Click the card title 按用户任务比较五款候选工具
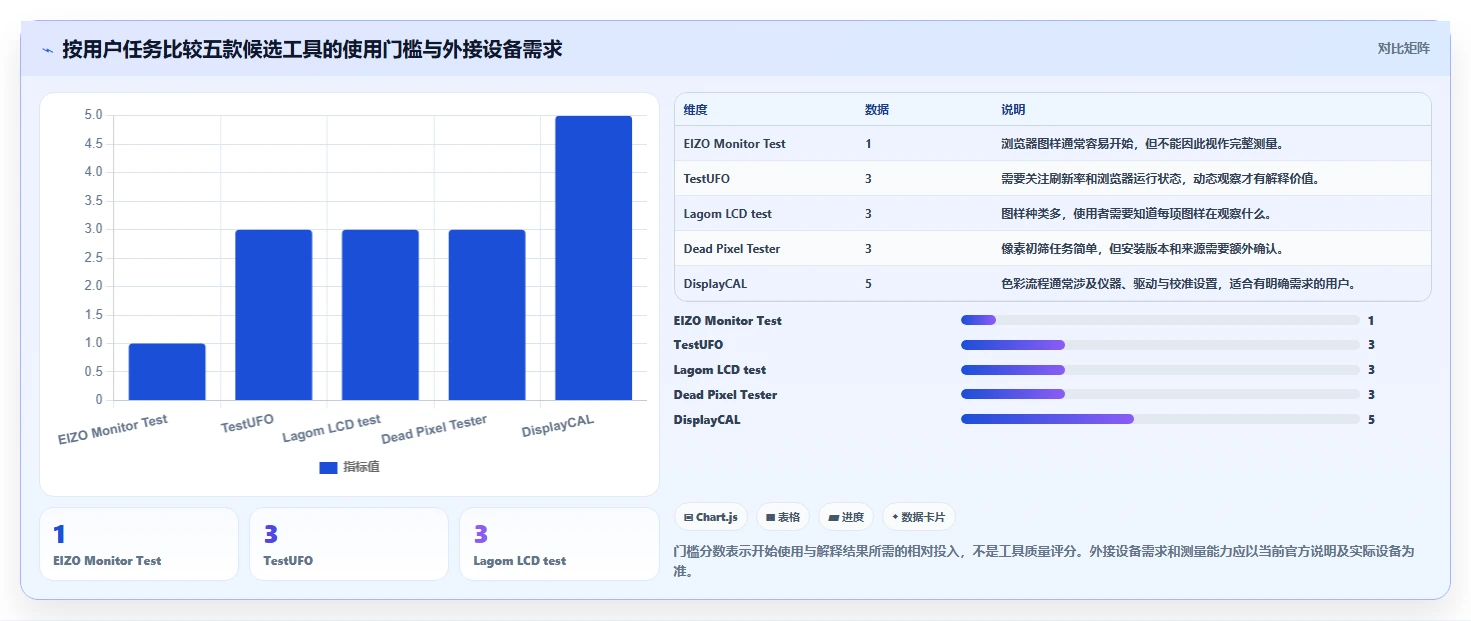Viewport: 1471px width, 621px height. click(312, 49)
